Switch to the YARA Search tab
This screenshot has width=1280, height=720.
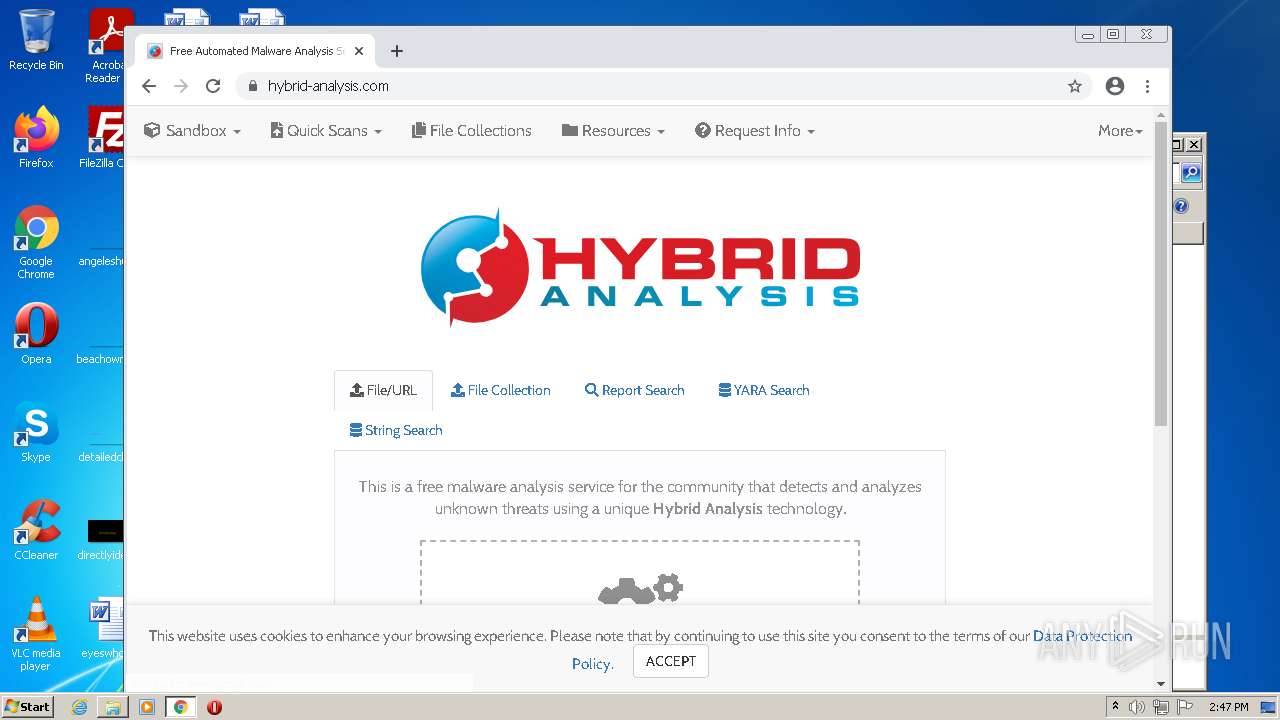point(764,390)
